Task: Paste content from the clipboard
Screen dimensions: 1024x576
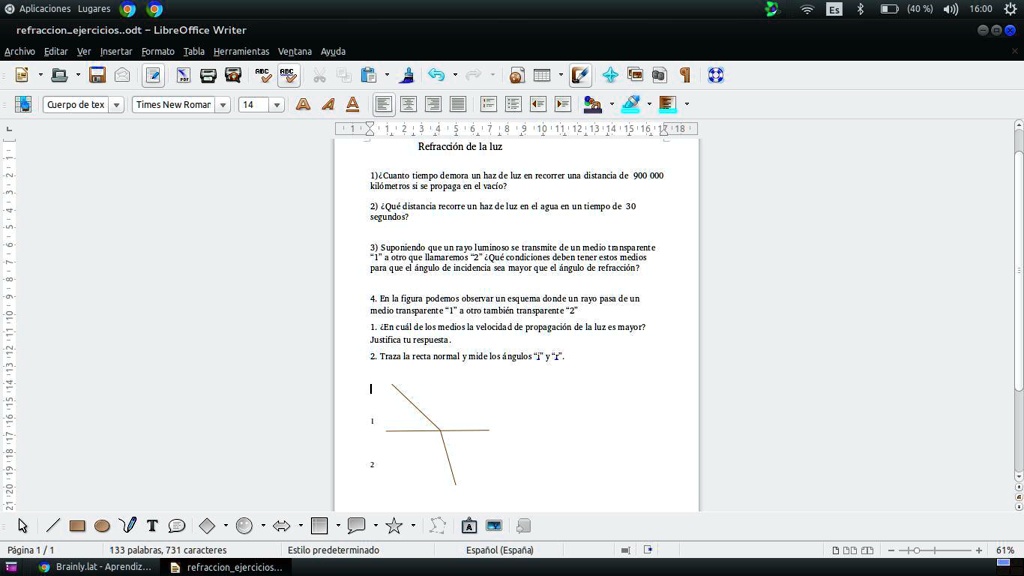Action: 368,74
